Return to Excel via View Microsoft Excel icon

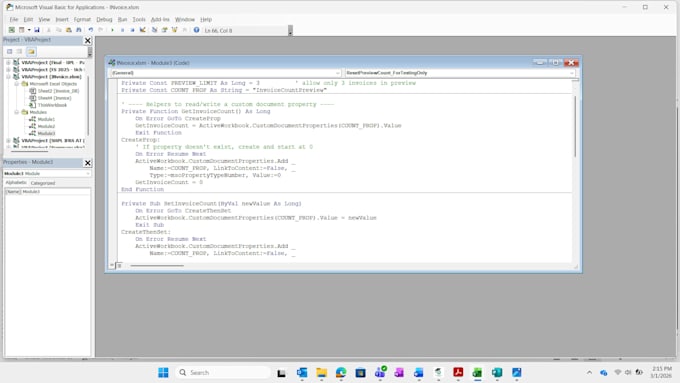click(12, 30)
